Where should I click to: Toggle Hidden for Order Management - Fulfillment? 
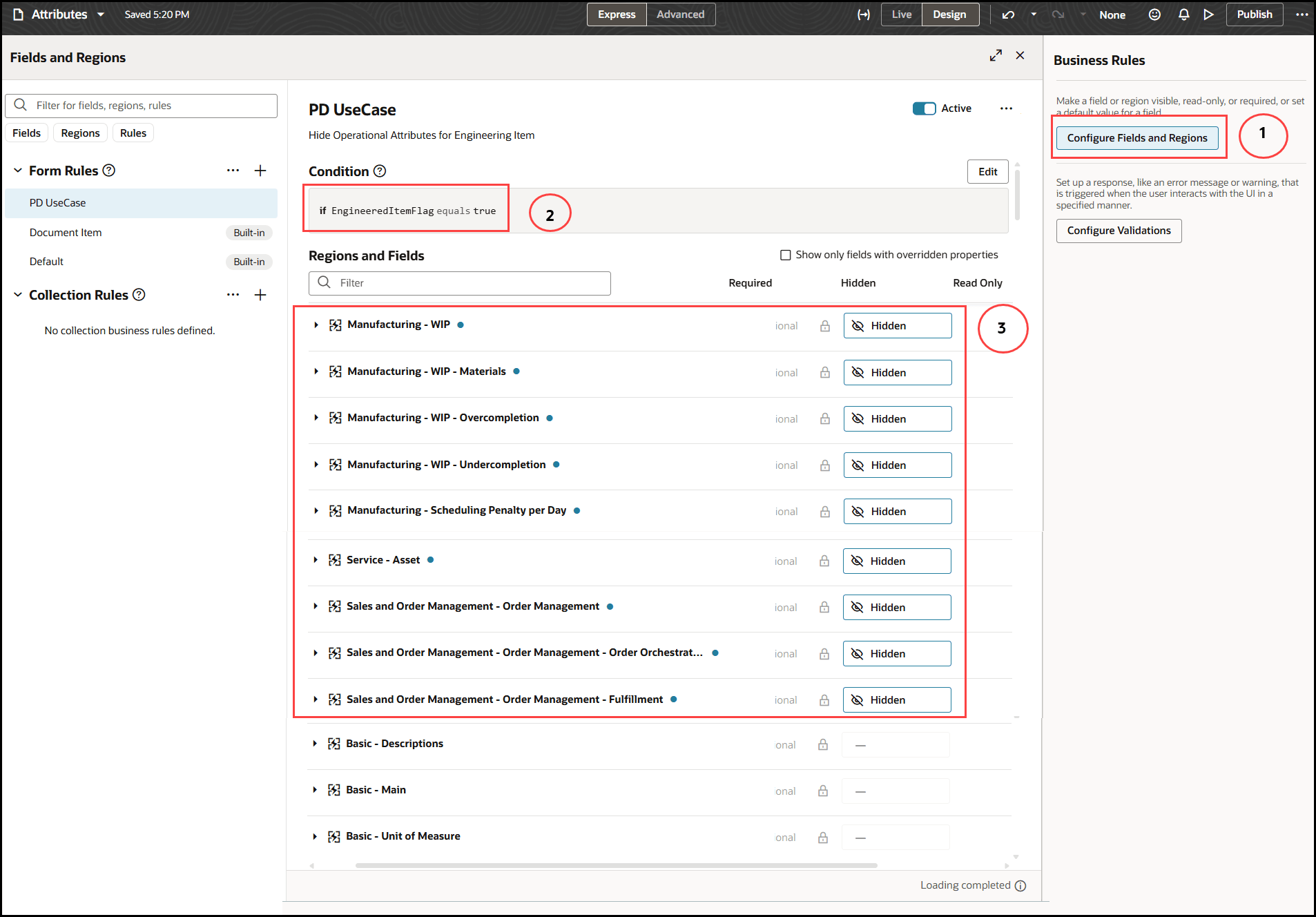point(897,700)
